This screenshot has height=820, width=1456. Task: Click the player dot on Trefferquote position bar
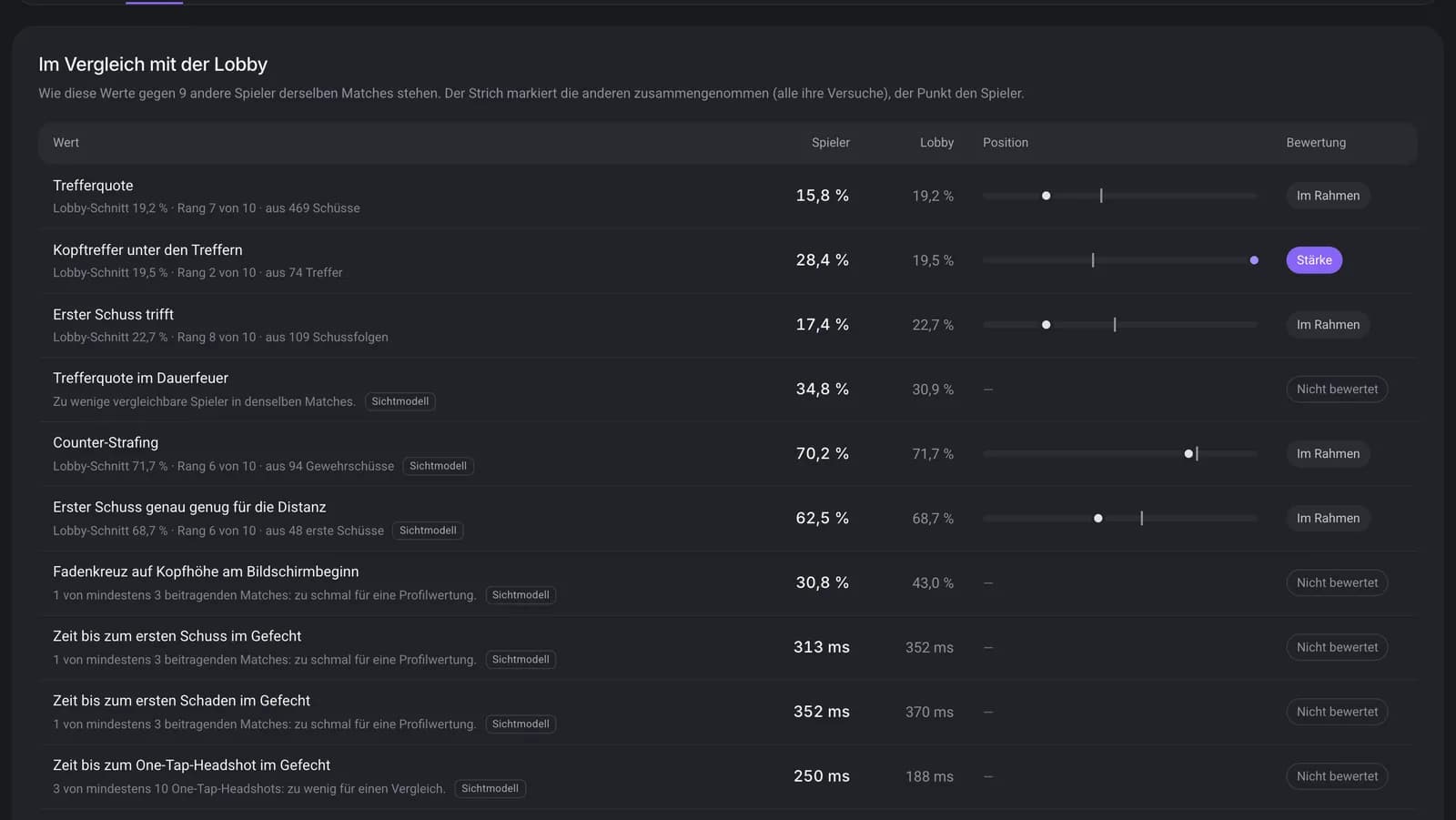(x=1046, y=196)
